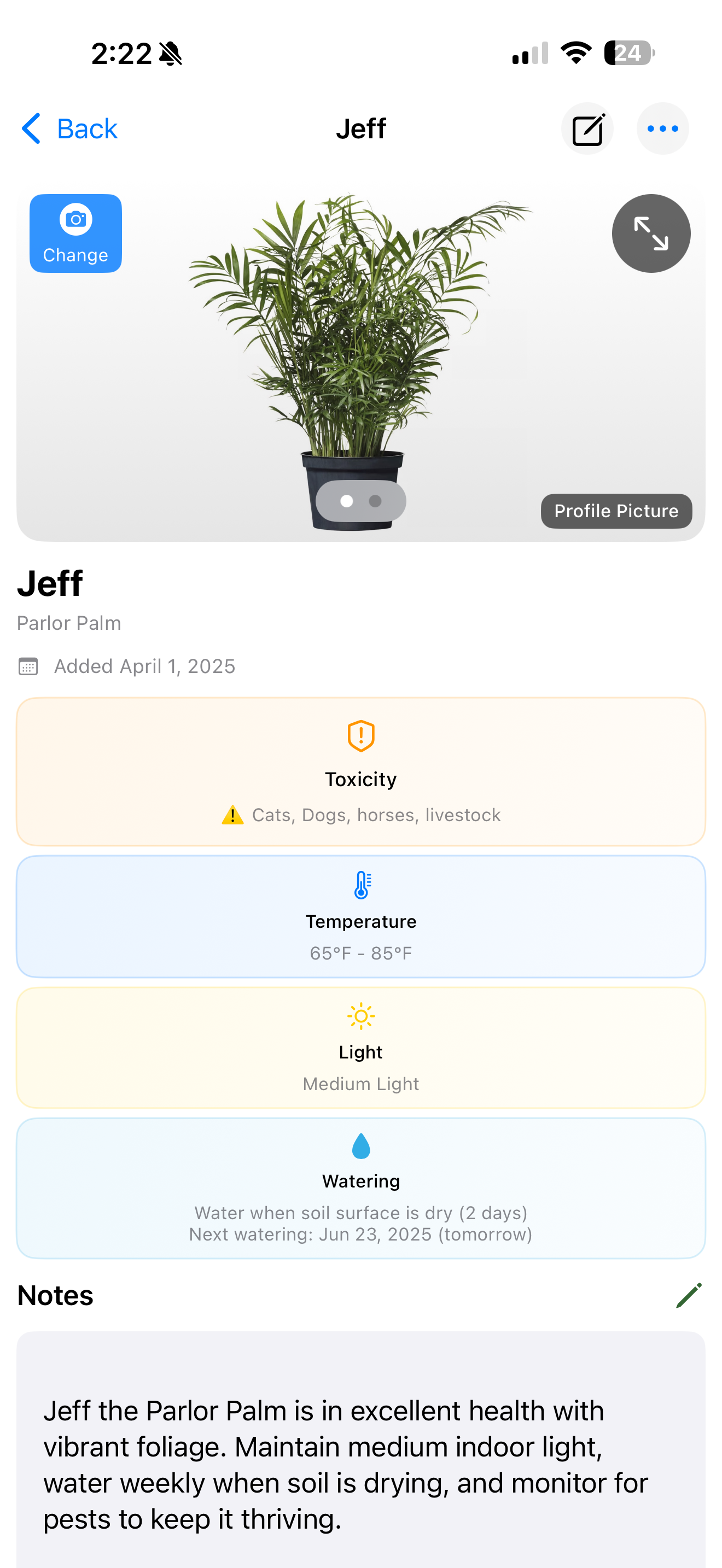The height and width of the screenshot is (1568, 722).
Task: Tap the Back link text
Action: pyautogui.click(x=87, y=128)
